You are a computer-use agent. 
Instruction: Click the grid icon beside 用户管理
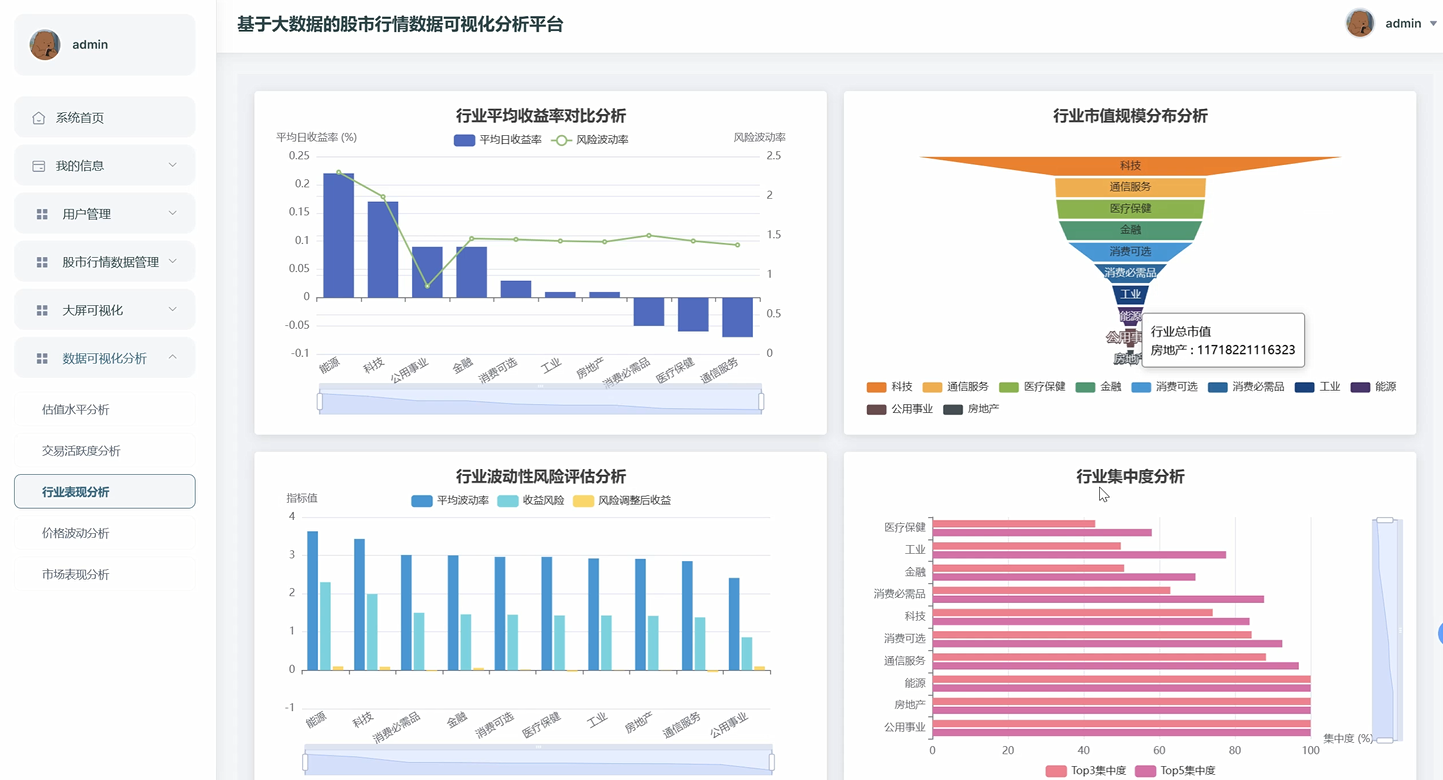point(42,214)
